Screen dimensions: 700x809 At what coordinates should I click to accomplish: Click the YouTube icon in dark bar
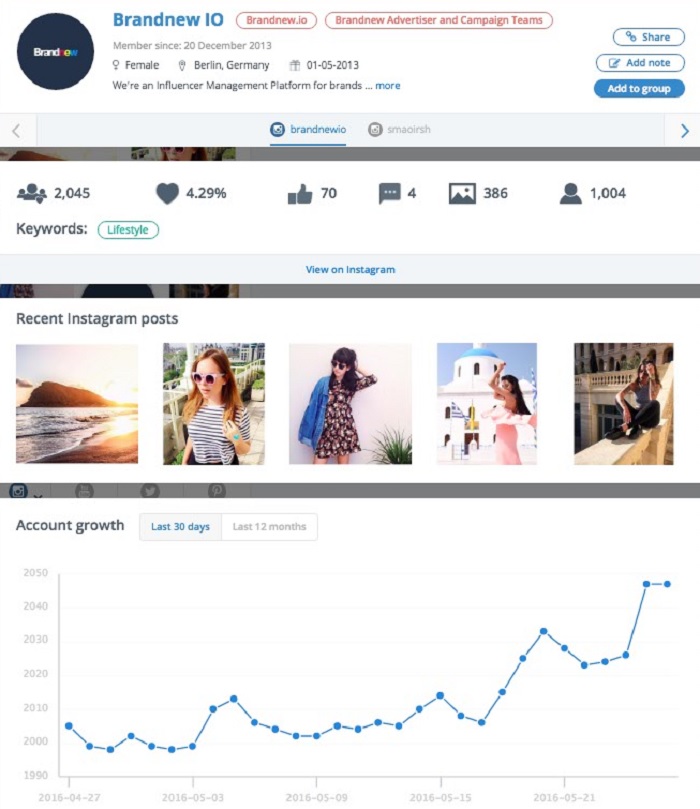tap(84, 491)
